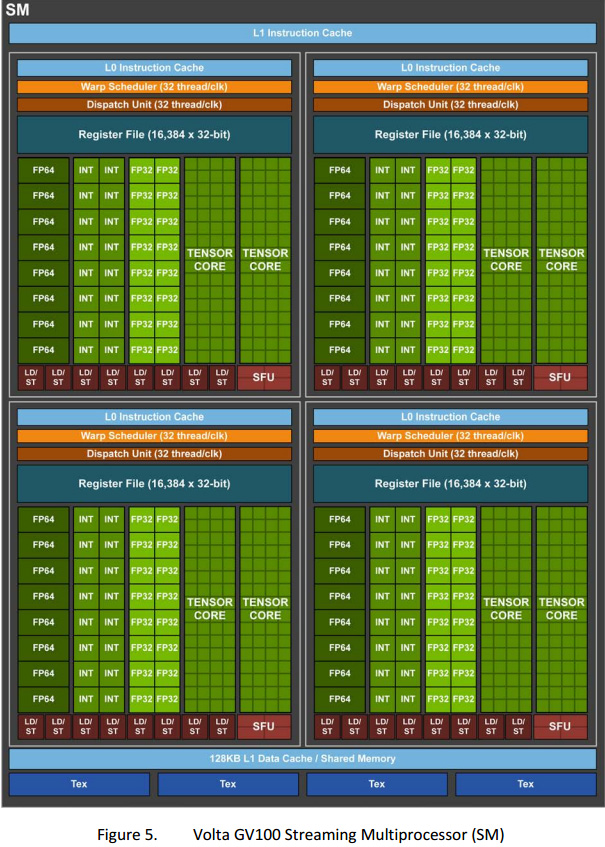Select L0 Instruction Cache in upper-right partition
Screen dimensions: 605x847
click(x=451, y=68)
